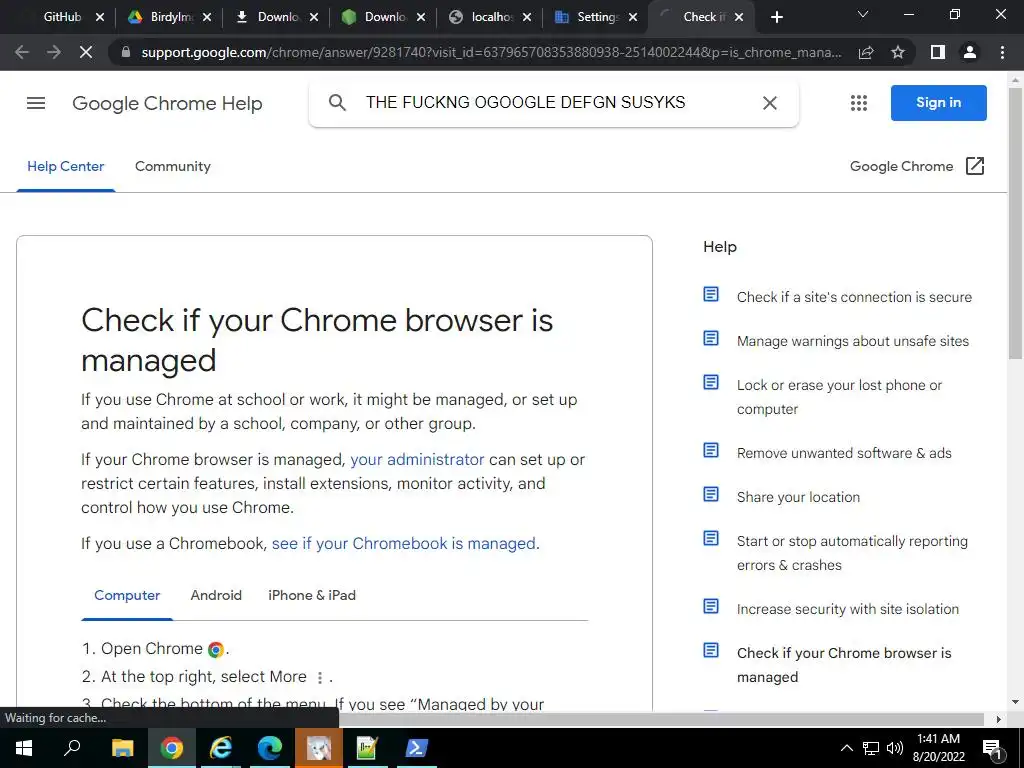The image size is (1024, 768).
Task: Switch to the localhost tab
Action: coord(492,17)
